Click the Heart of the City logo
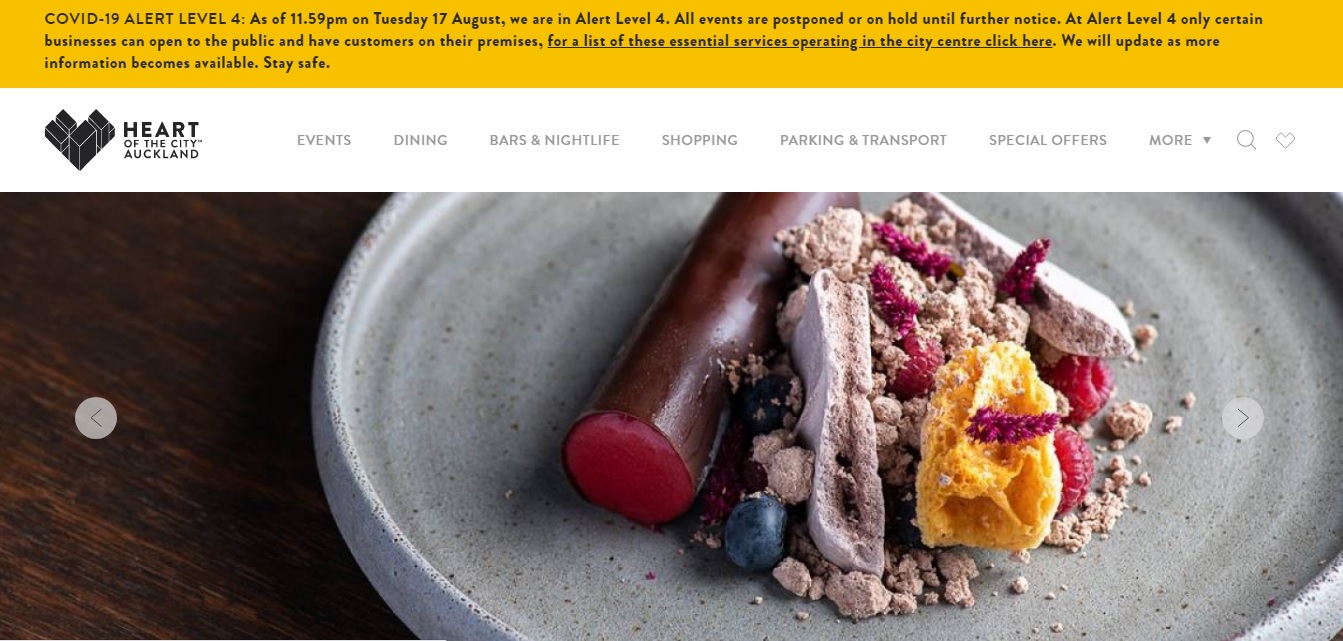1343x641 pixels. [x=123, y=140]
